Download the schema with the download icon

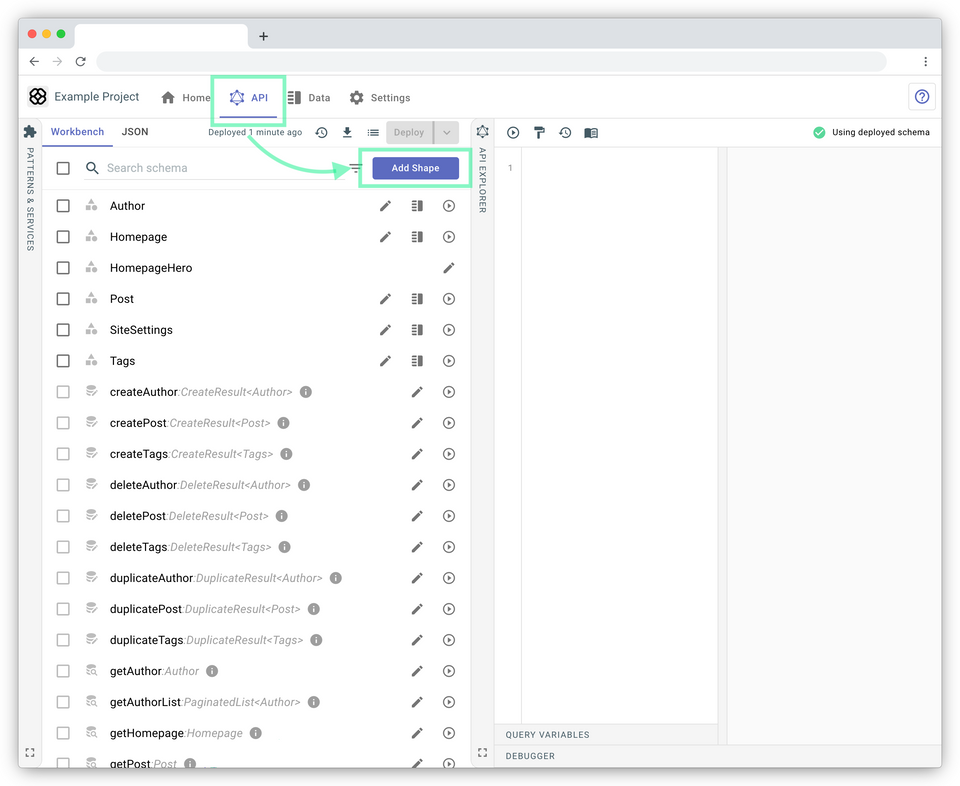[347, 133]
